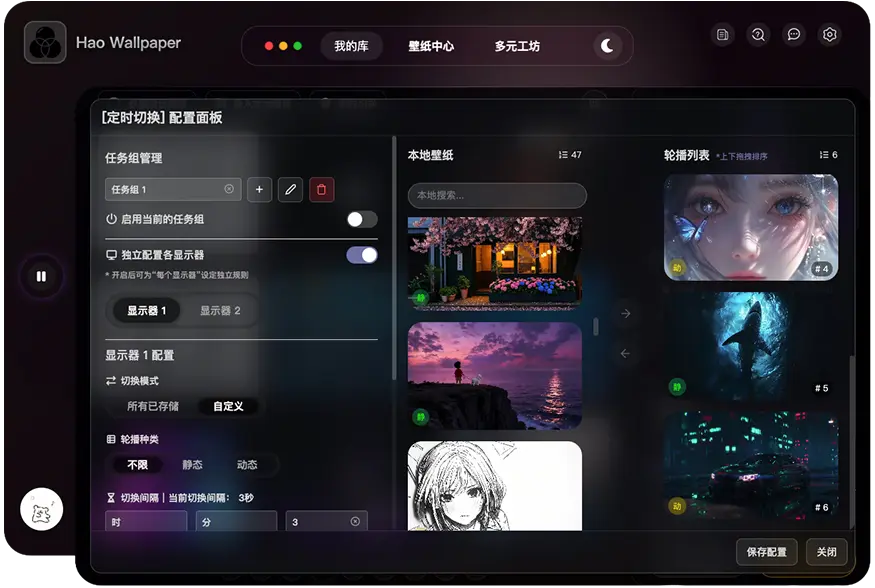The image size is (875, 588).
Task: Turn off the 独立配置各显示器 switch
Action: coord(362,255)
